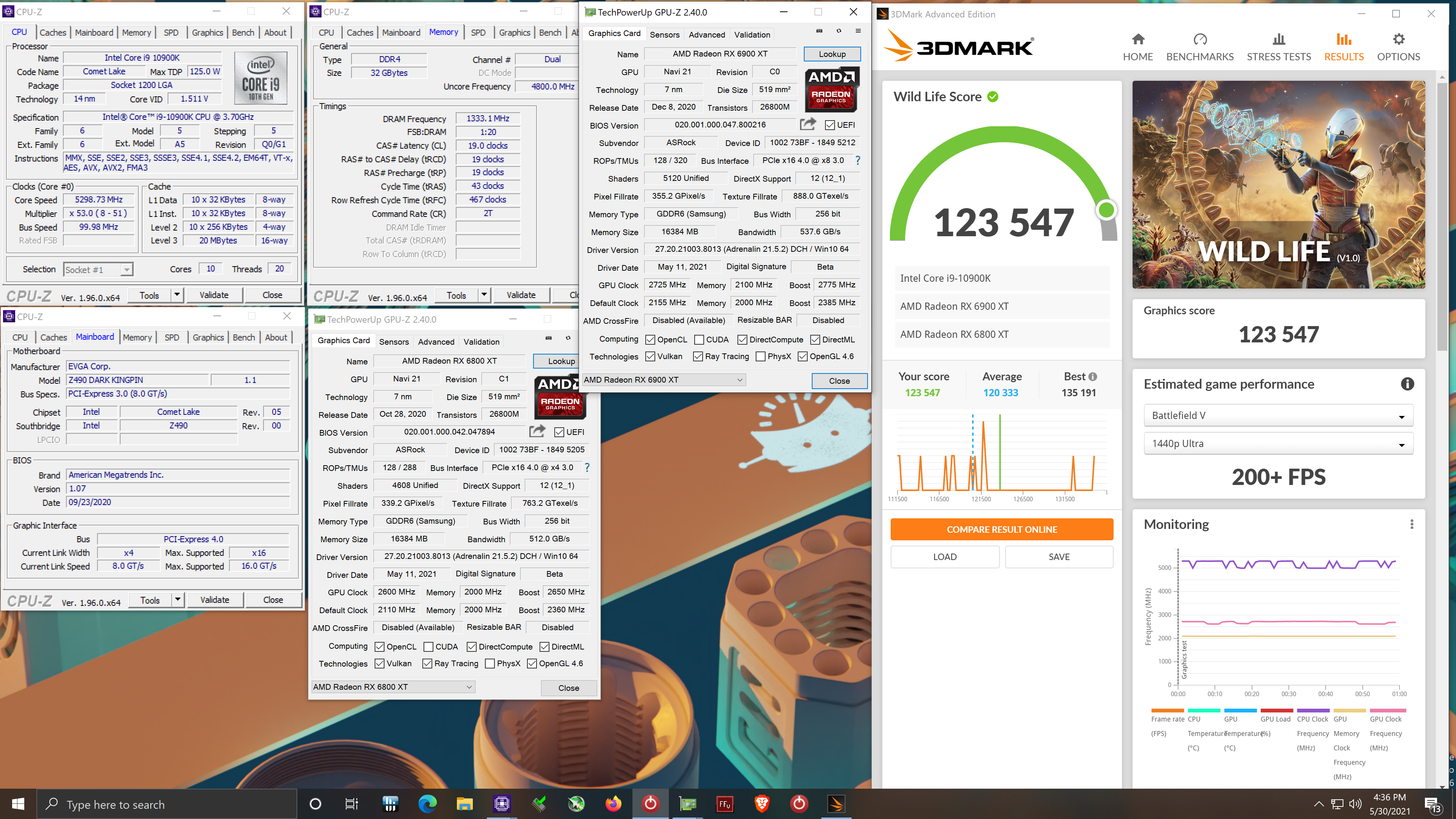Open Advanced tab in RX 6800 XT GPU-Z
Screen dimensions: 1456x819
pyautogui.click(x=436, y=342)
